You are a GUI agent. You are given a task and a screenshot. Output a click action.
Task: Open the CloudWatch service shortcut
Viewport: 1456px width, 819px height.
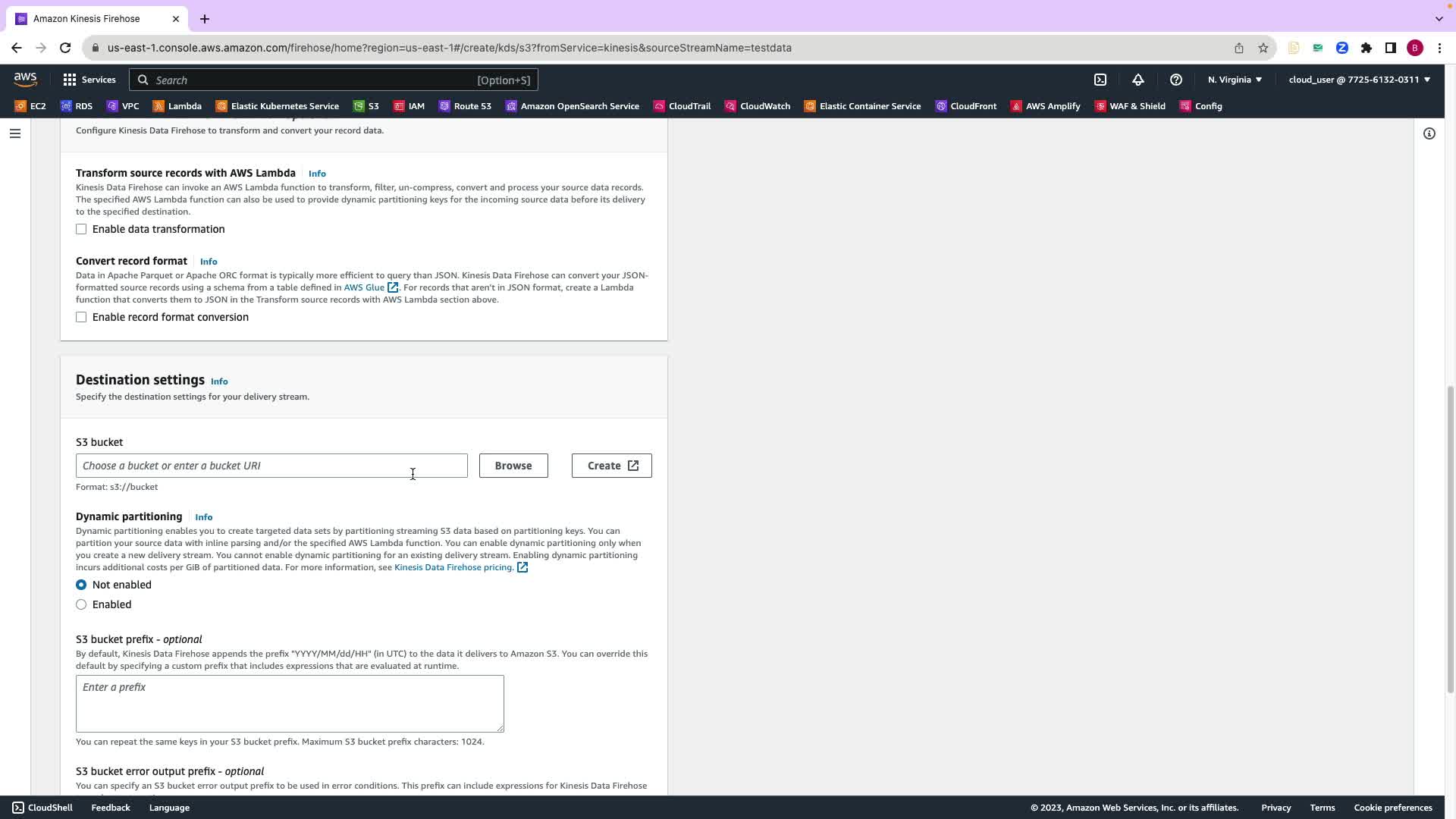[x=758, y=106]
